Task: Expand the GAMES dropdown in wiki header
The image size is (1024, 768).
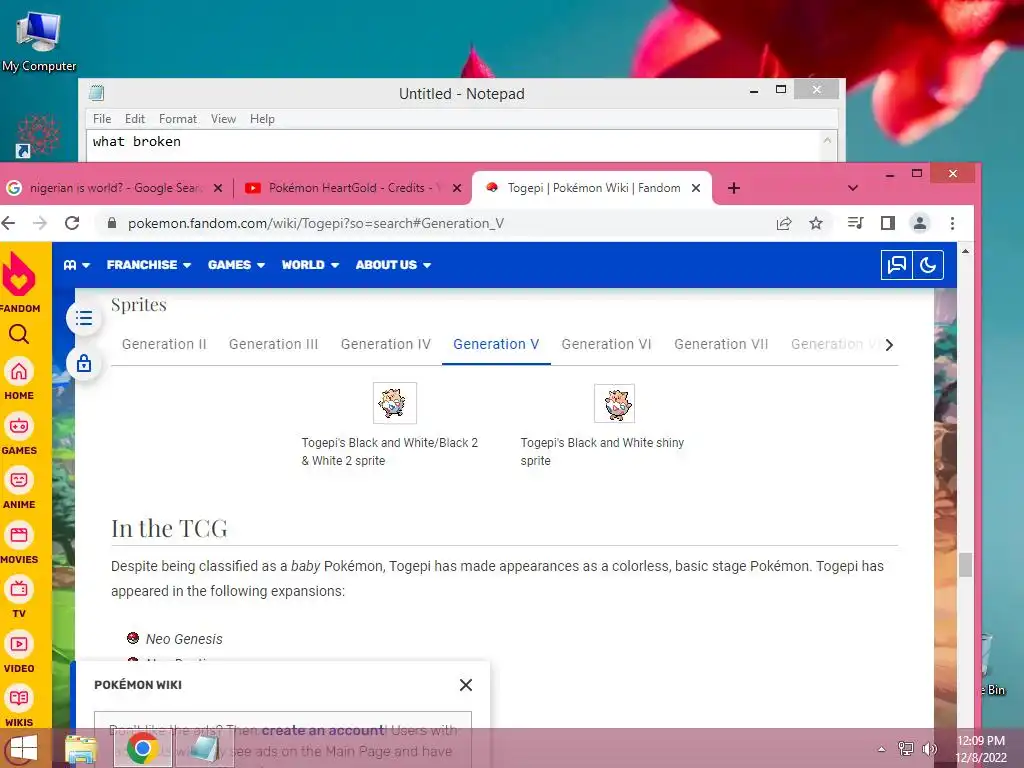Action: point(236,265)
